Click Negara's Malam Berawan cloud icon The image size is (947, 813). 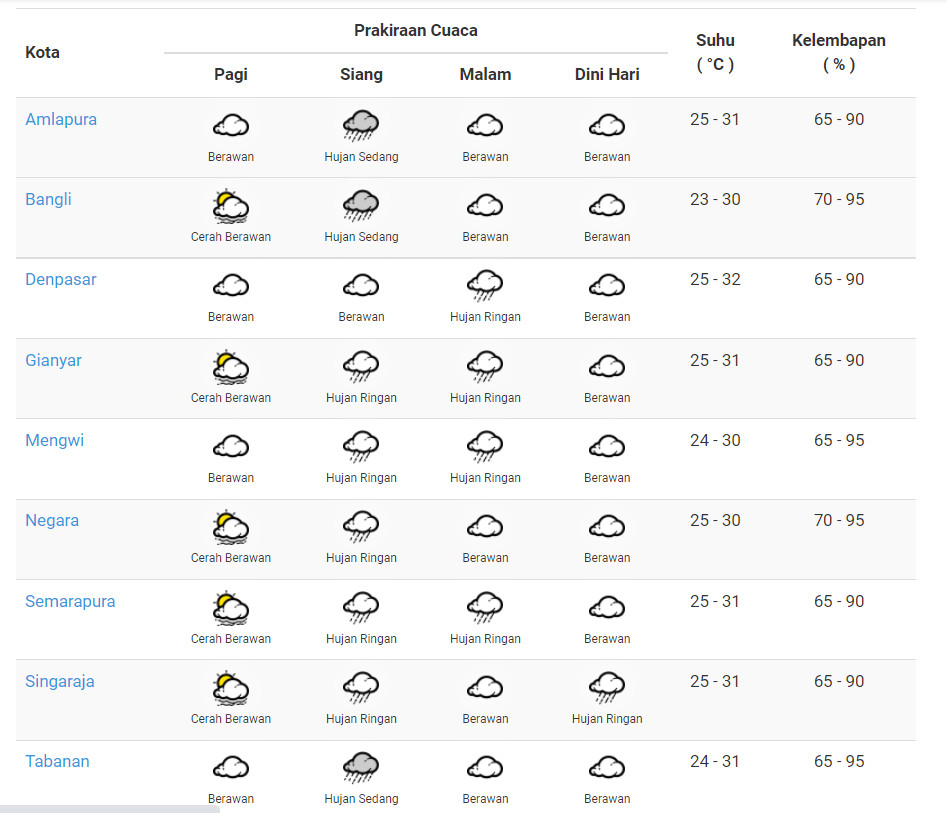pyautogui.click(x=485, y=527)
